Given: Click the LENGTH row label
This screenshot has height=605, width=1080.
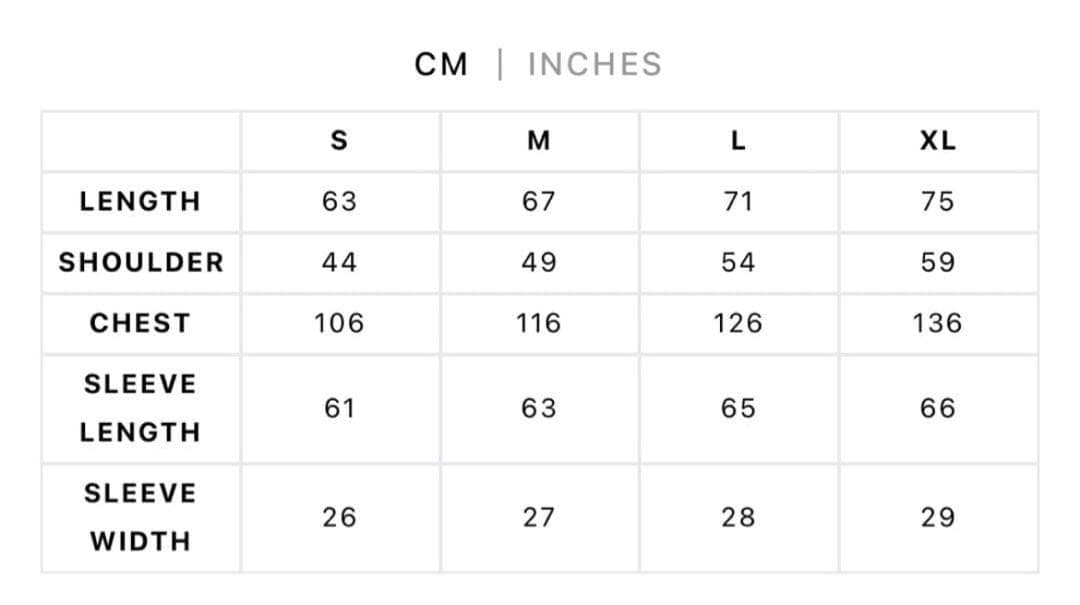Looking at the screenshot, I should (x=140, y=201).
